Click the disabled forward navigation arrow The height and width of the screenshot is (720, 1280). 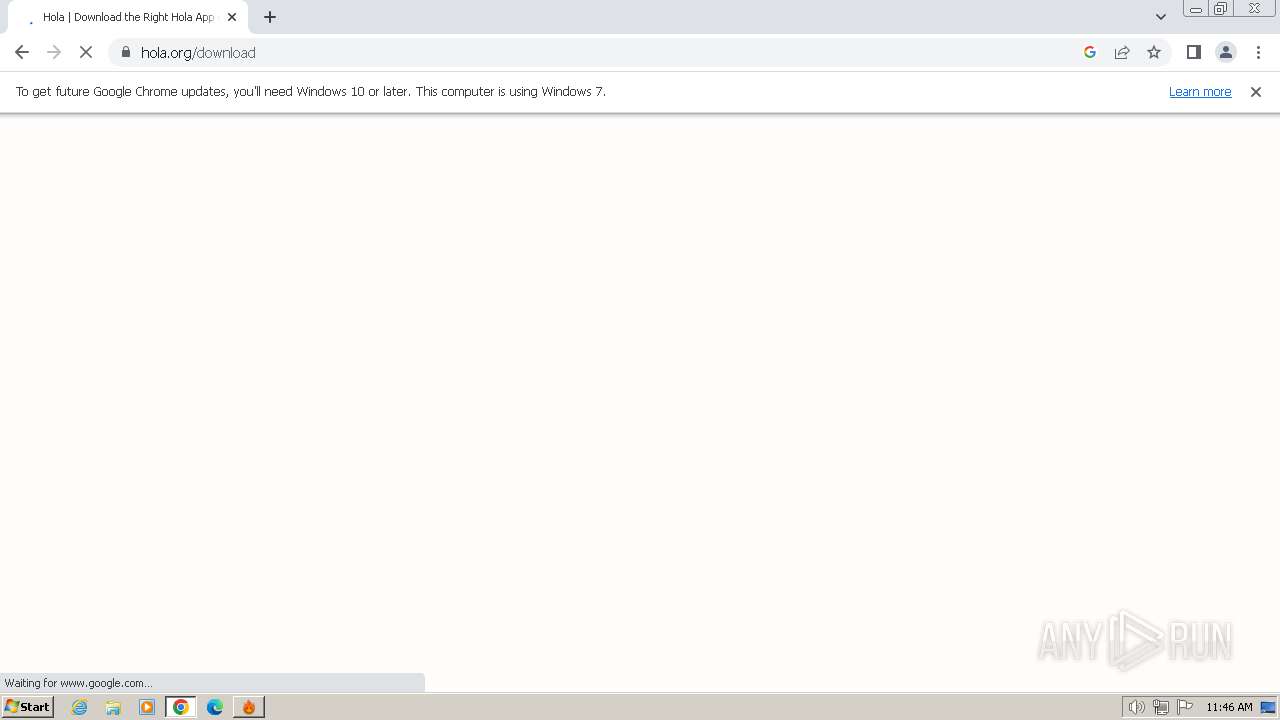pos(54,52)
